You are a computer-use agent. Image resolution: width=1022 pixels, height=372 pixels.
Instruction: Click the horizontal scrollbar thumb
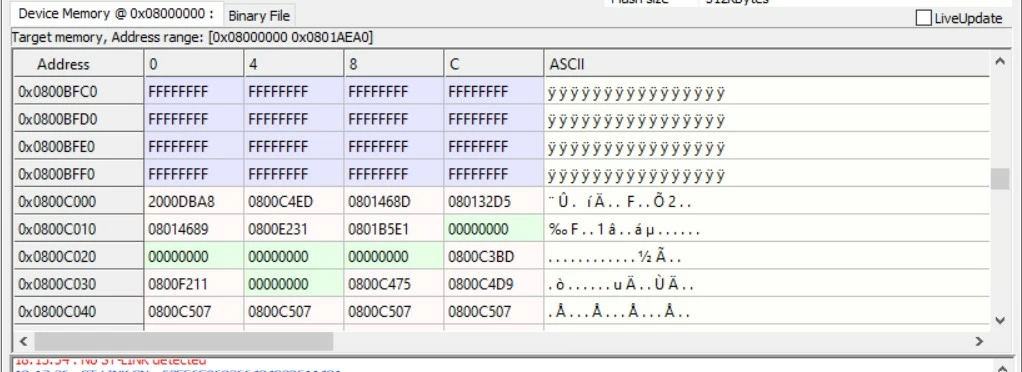(184, 341)
